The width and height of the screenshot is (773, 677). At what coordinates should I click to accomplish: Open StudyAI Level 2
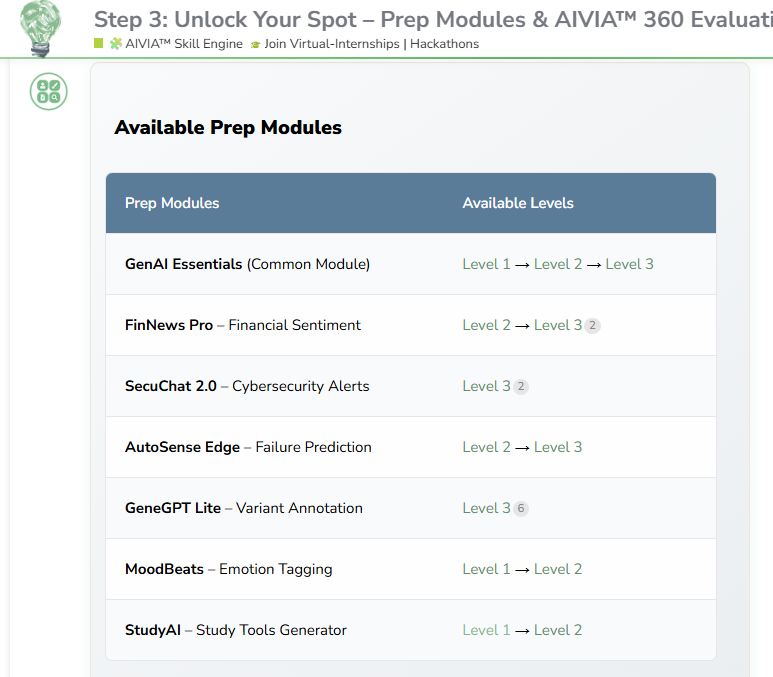(558, 630)
